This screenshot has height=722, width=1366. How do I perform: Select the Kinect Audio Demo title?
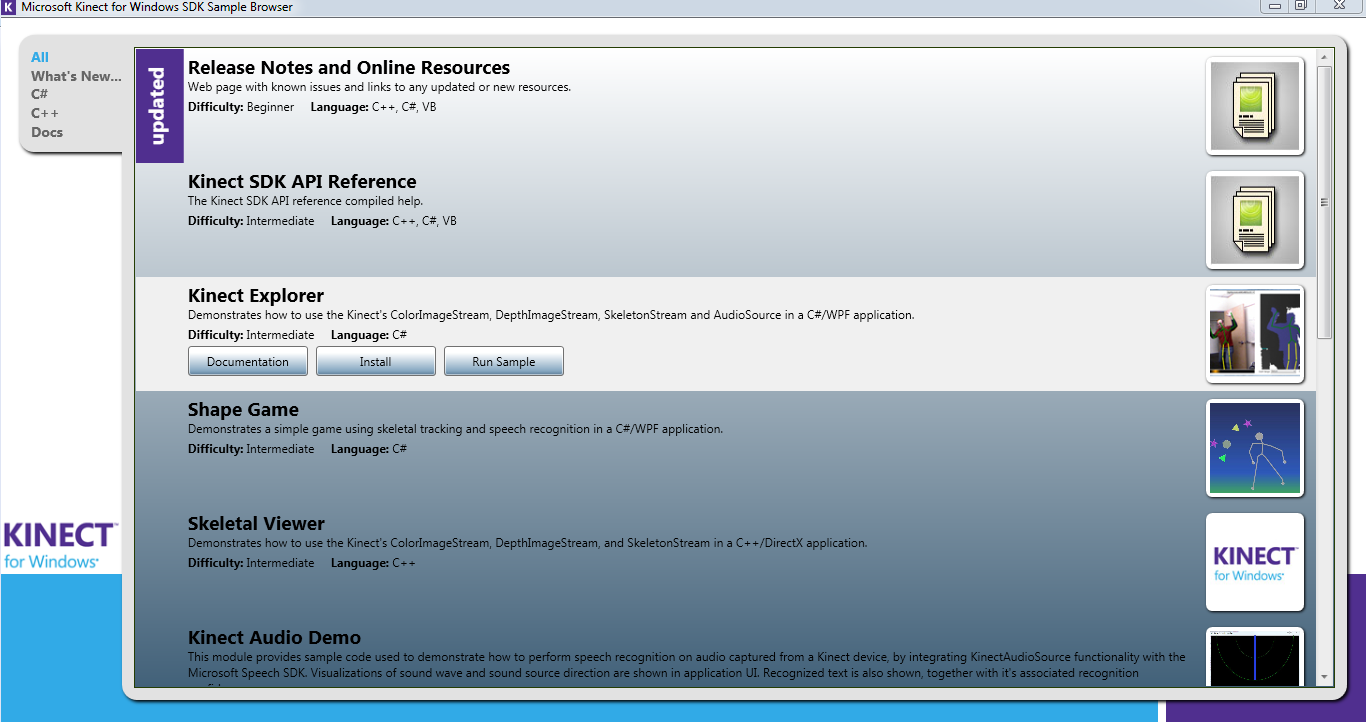click(x=274, y=638)
